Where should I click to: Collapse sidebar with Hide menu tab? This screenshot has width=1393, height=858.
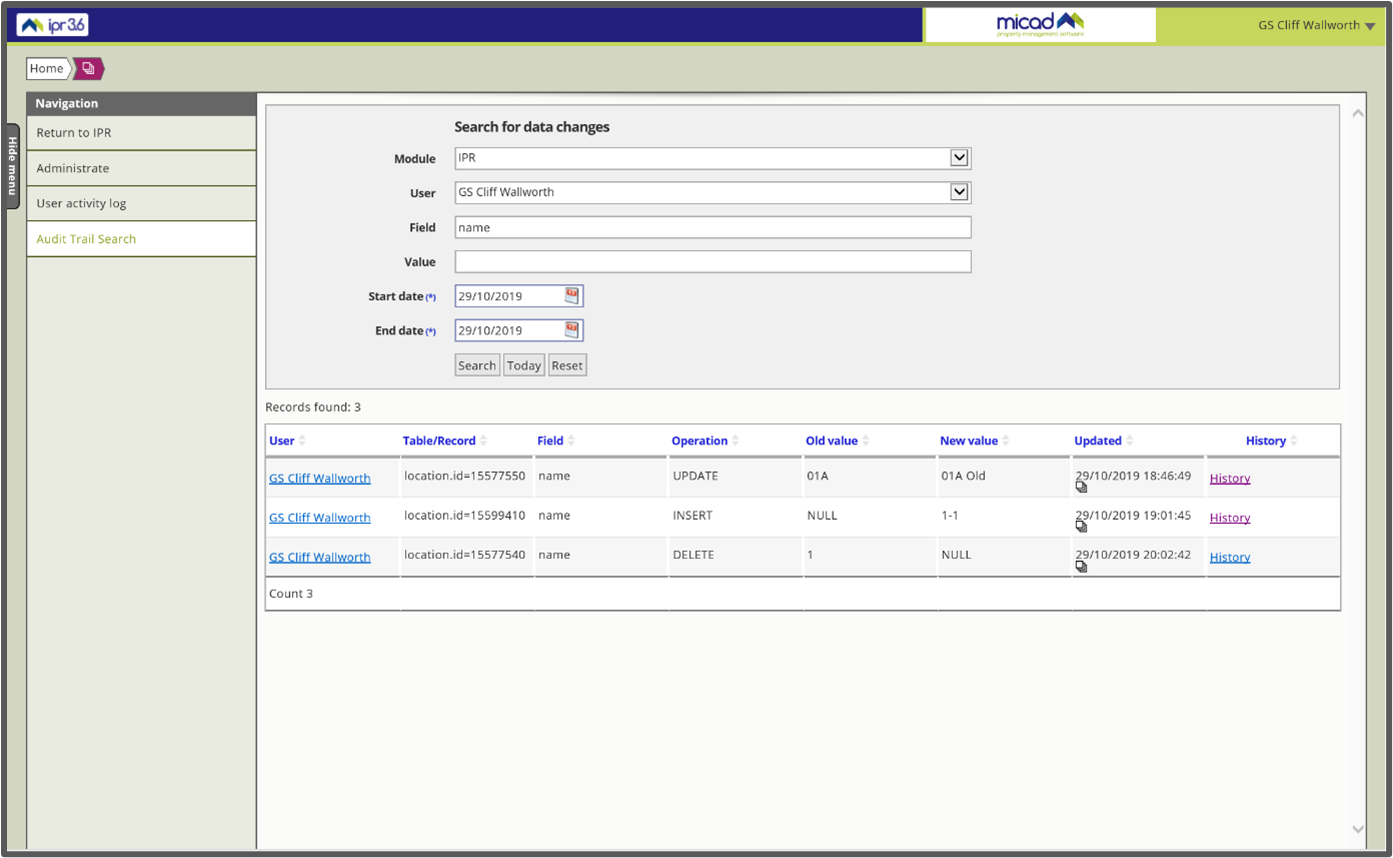(x=12, y=166)
